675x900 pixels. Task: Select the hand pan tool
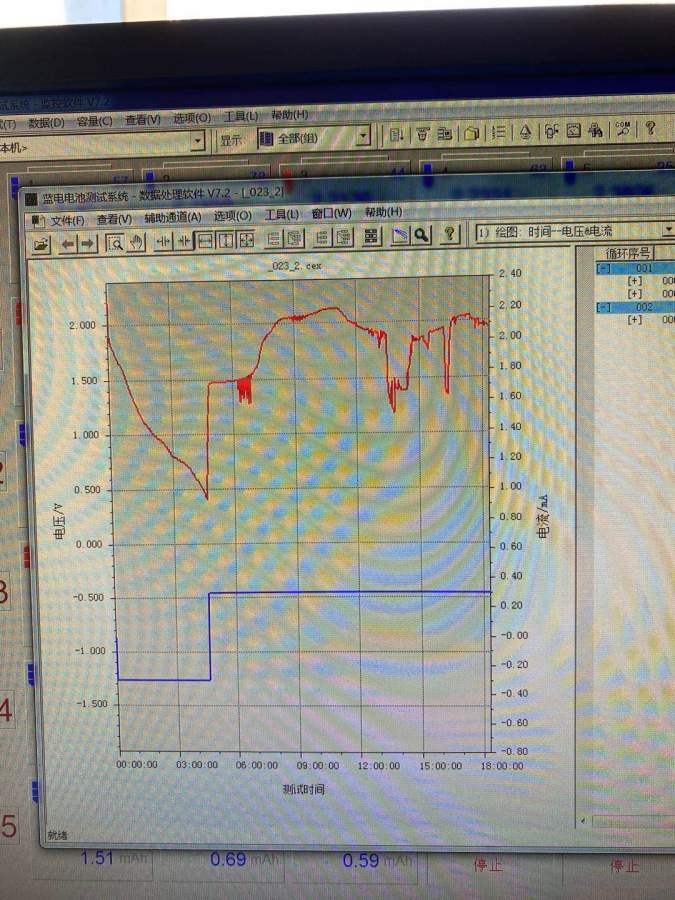point(136,240)
